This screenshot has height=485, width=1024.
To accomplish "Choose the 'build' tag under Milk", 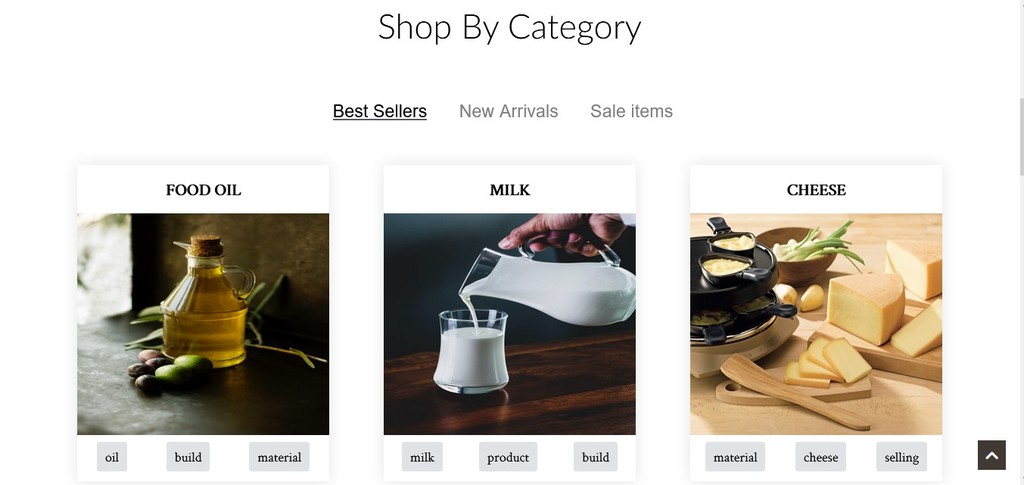I will pos(596,457).
